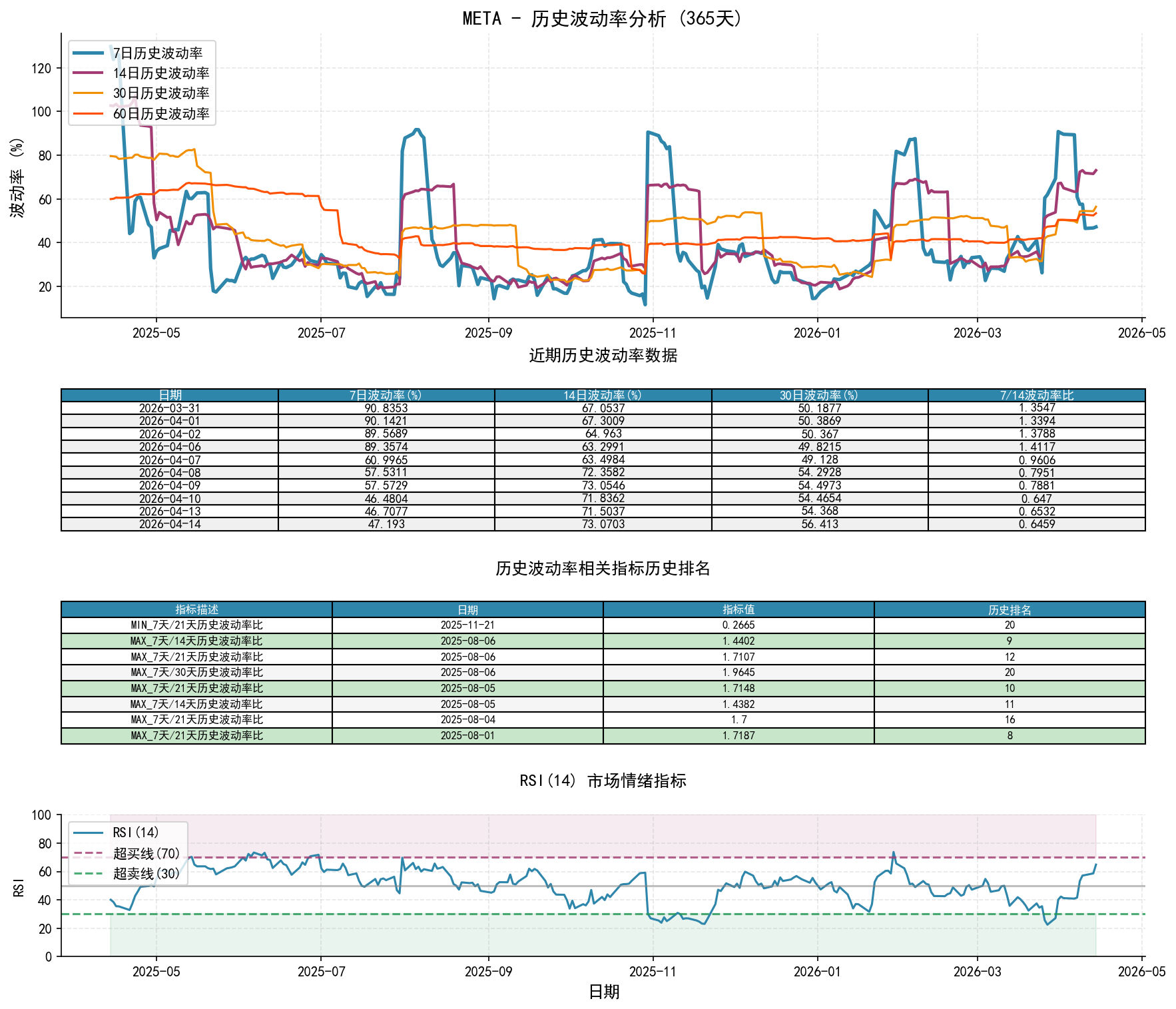Click the indicator value 1.9645
Screen dimensions: 1176x1009
tap(738, 673)
